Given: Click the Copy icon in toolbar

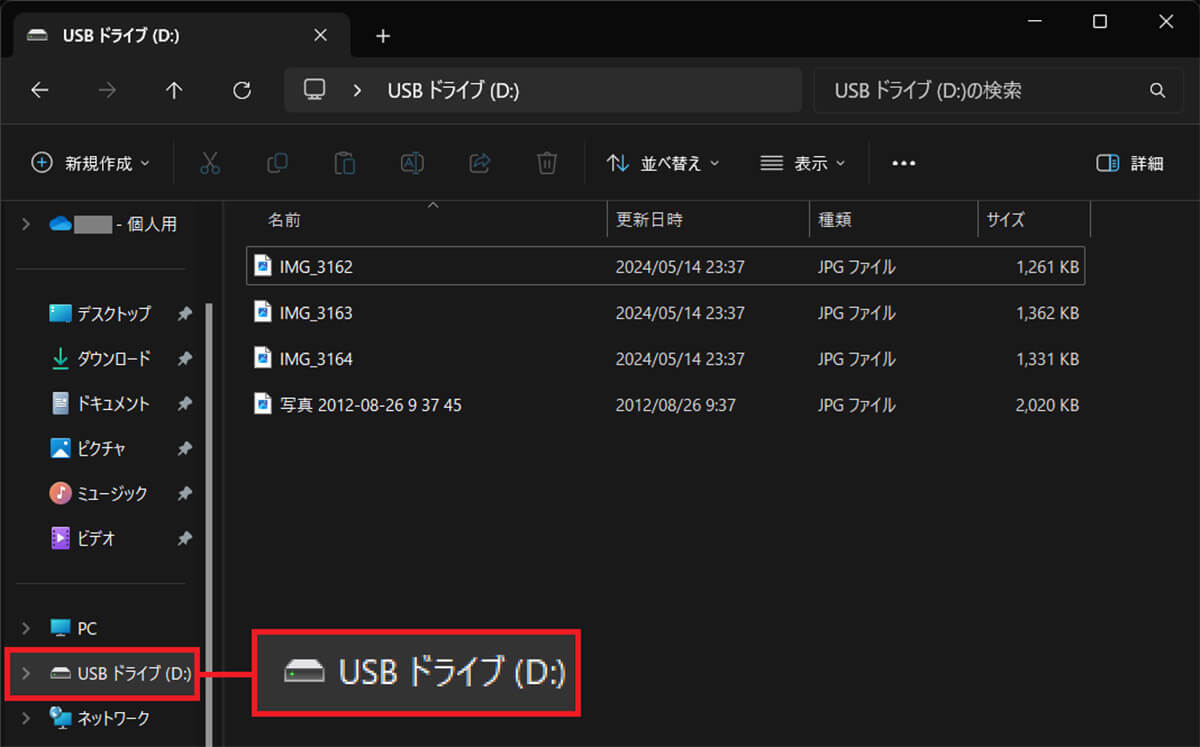Looking at the screenshot, I should click(277, 163).
